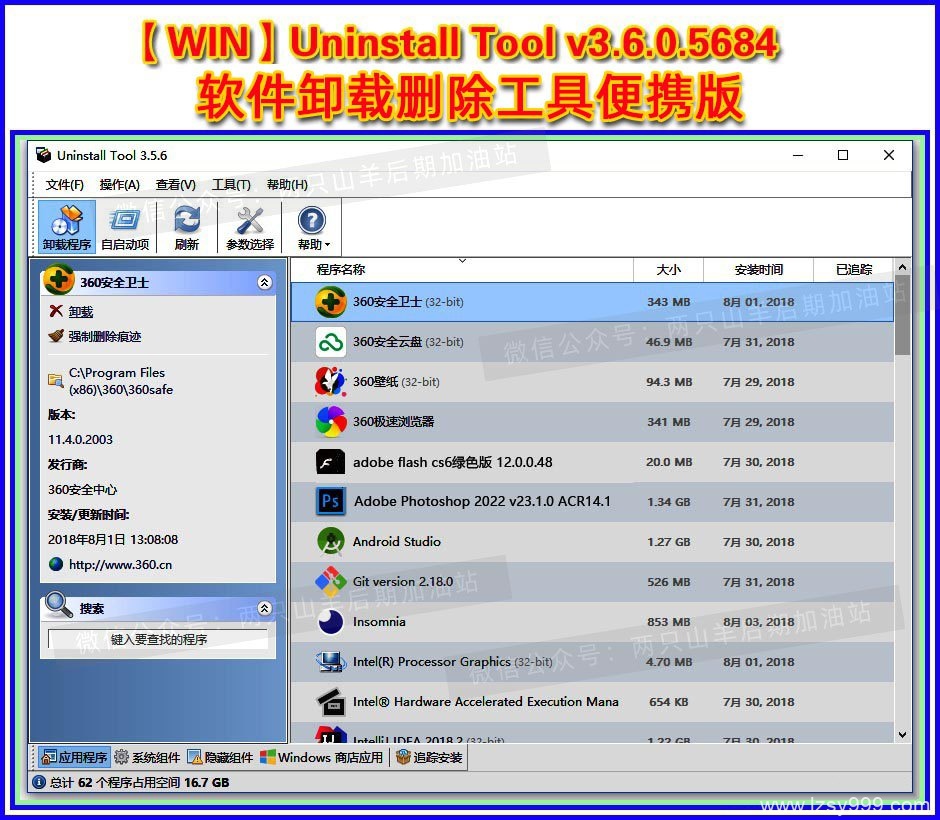940x820 pixels.
Task: Switch to the Windows 商店应用 tab
Action: point(321,758)
